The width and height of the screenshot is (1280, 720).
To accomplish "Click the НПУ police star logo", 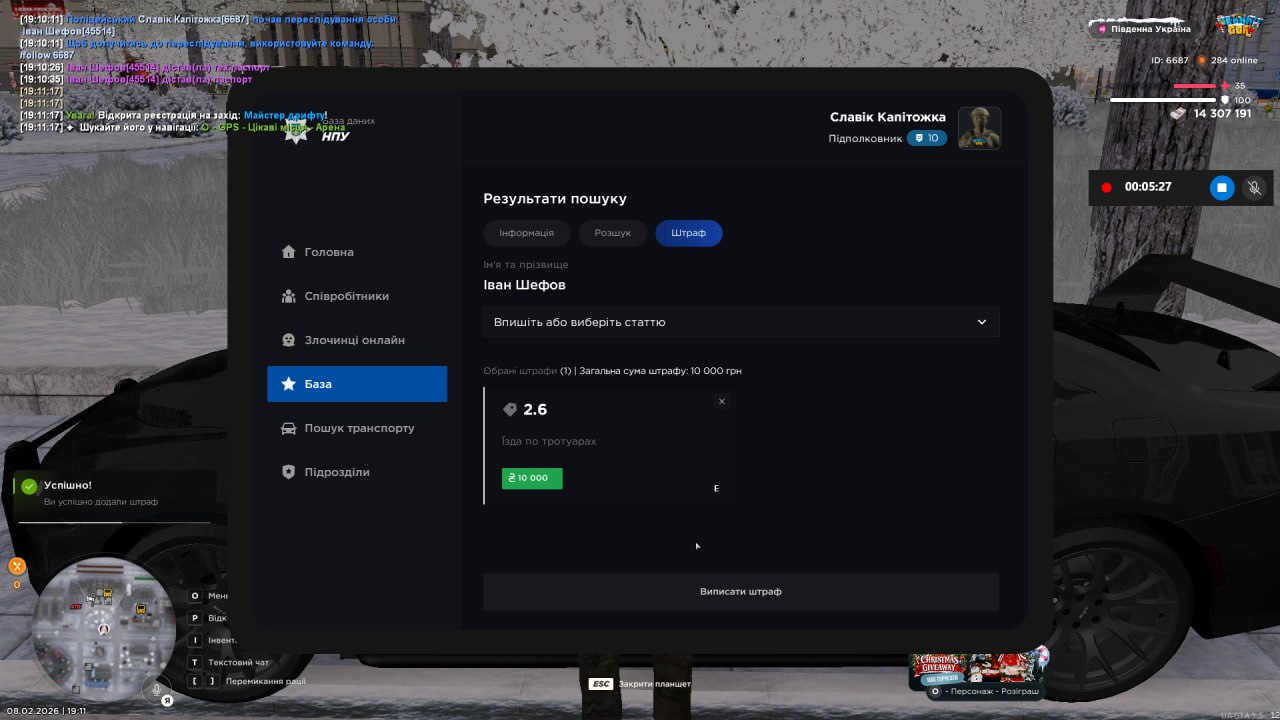I will tap(297, 132).
